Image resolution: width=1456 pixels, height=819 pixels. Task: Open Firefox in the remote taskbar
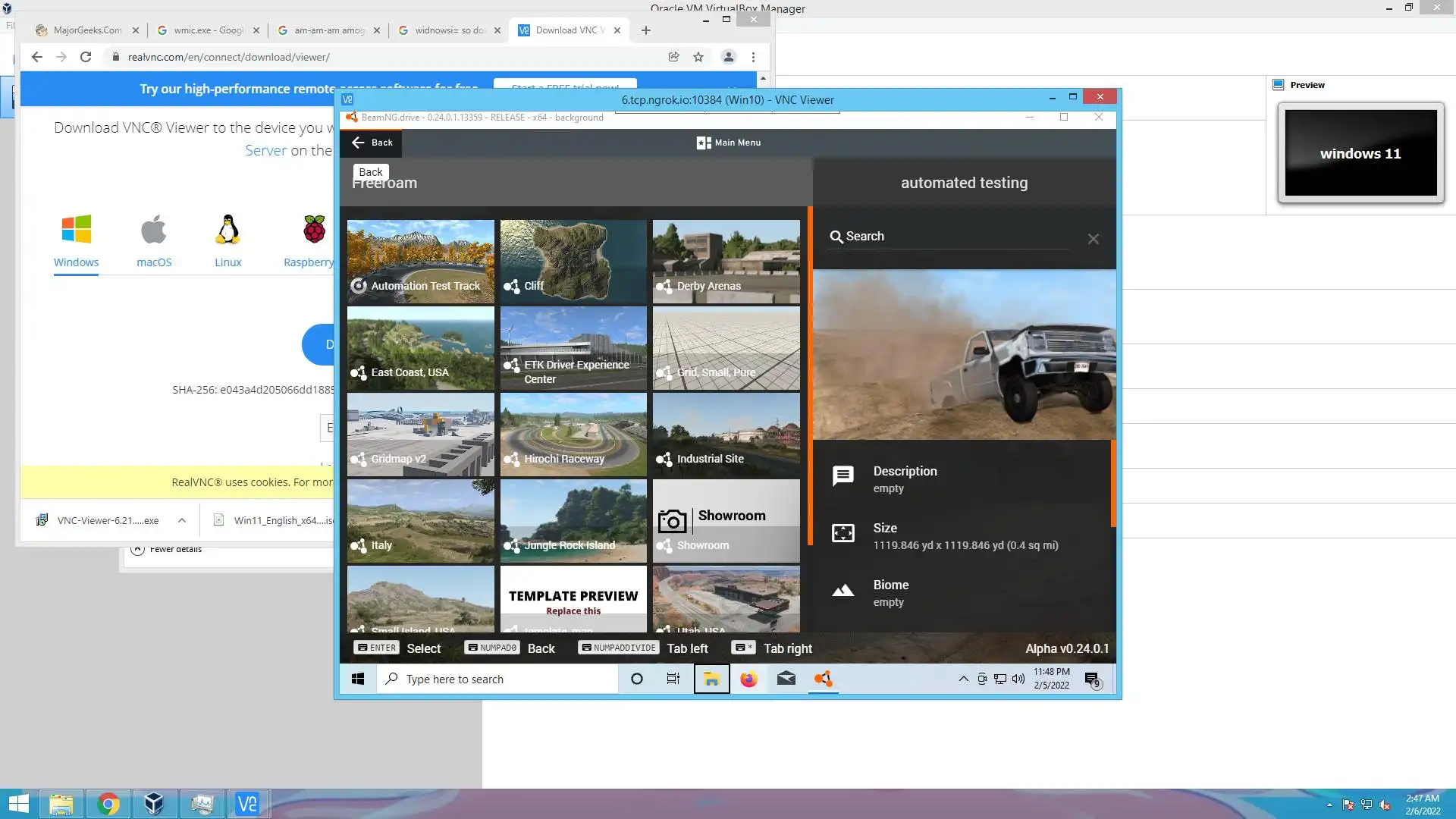748,679
